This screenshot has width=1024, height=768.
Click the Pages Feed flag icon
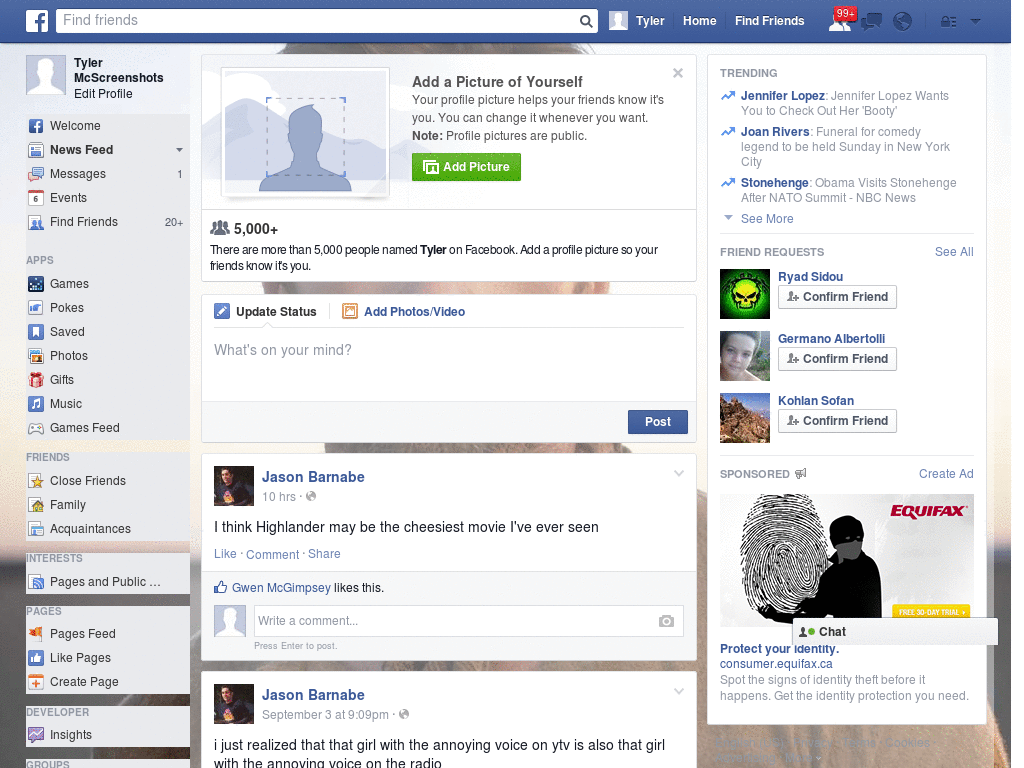pos(36,633)
